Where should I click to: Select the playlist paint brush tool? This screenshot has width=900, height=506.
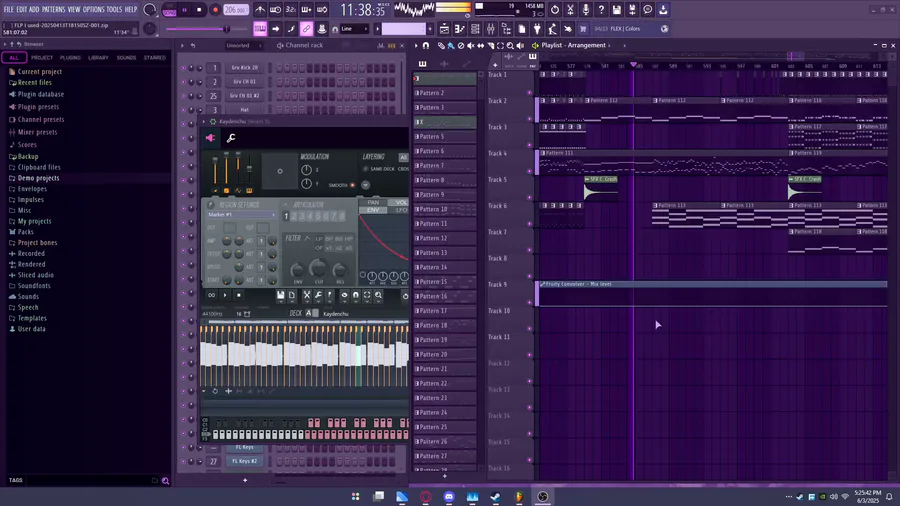point(451,45)
